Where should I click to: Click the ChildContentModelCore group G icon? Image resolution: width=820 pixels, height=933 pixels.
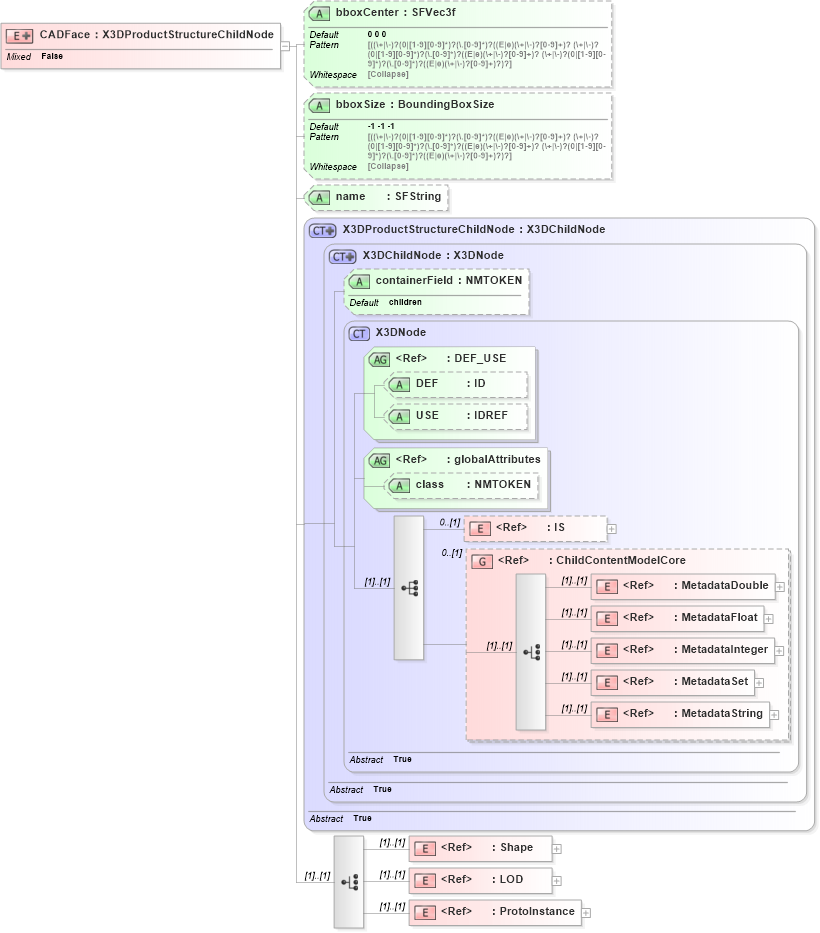482,561
